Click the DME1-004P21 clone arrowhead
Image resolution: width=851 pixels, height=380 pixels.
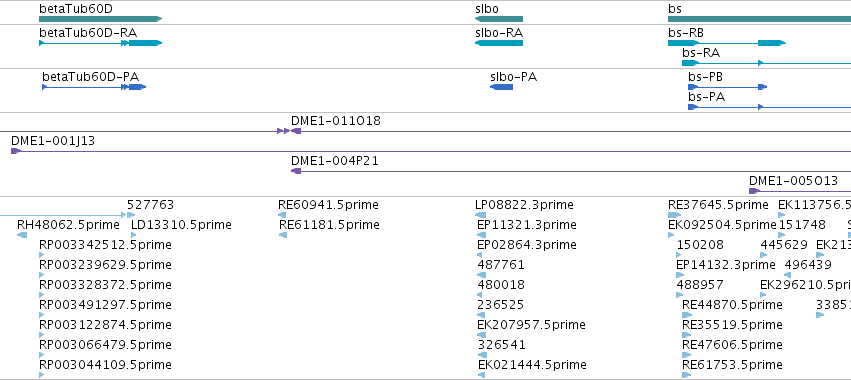[x=296, y=171]
